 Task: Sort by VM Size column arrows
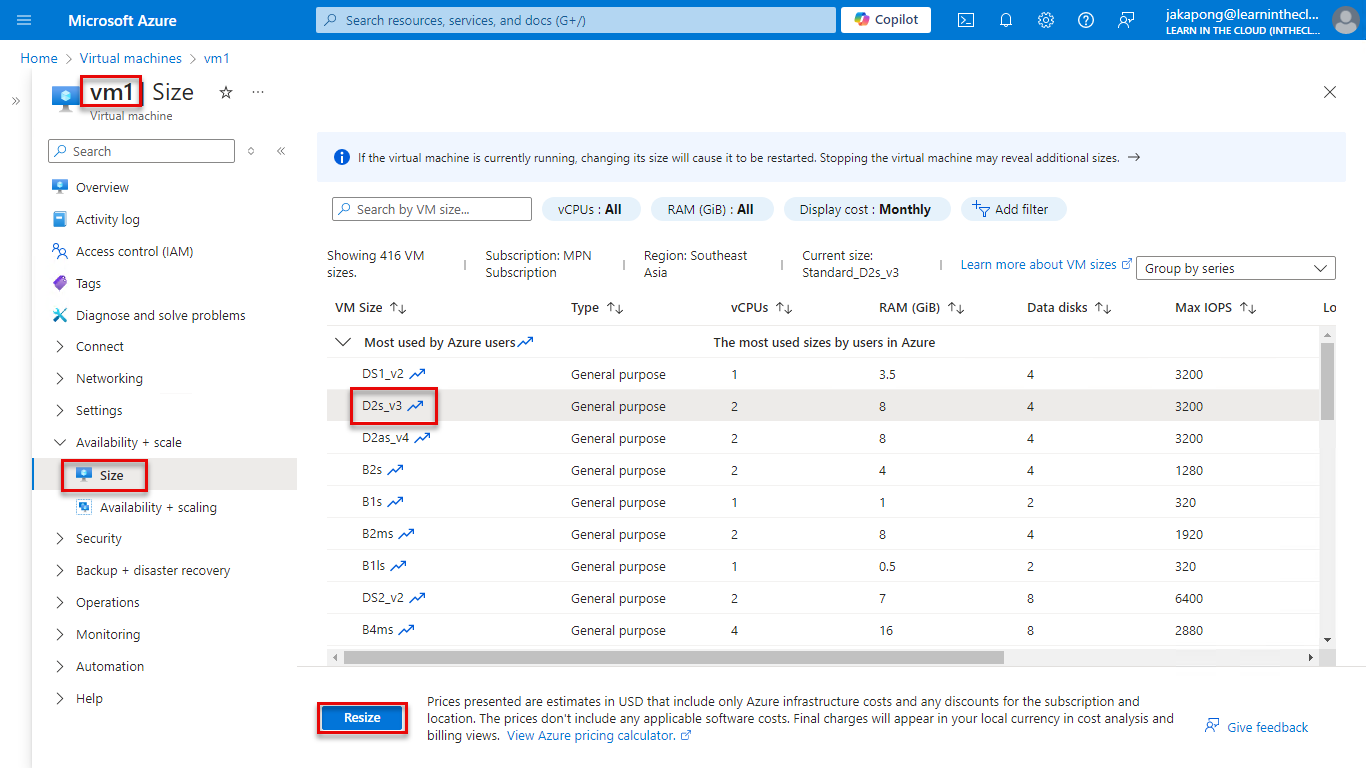[398, 308]
